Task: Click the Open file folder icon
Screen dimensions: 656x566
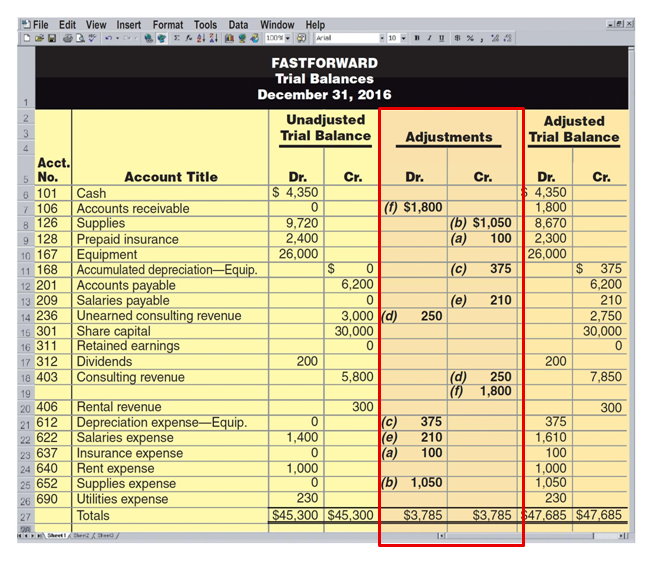Action: (39, 38)
